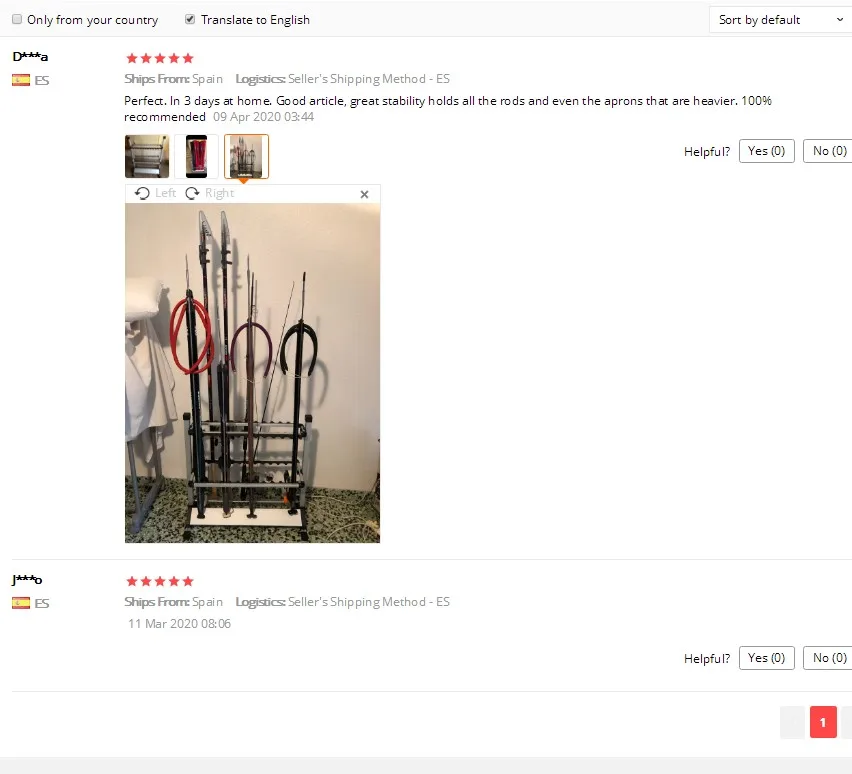852x774 pixels.
Task: Select the highlighted third review thumbnail
Action: pos(246,157)
